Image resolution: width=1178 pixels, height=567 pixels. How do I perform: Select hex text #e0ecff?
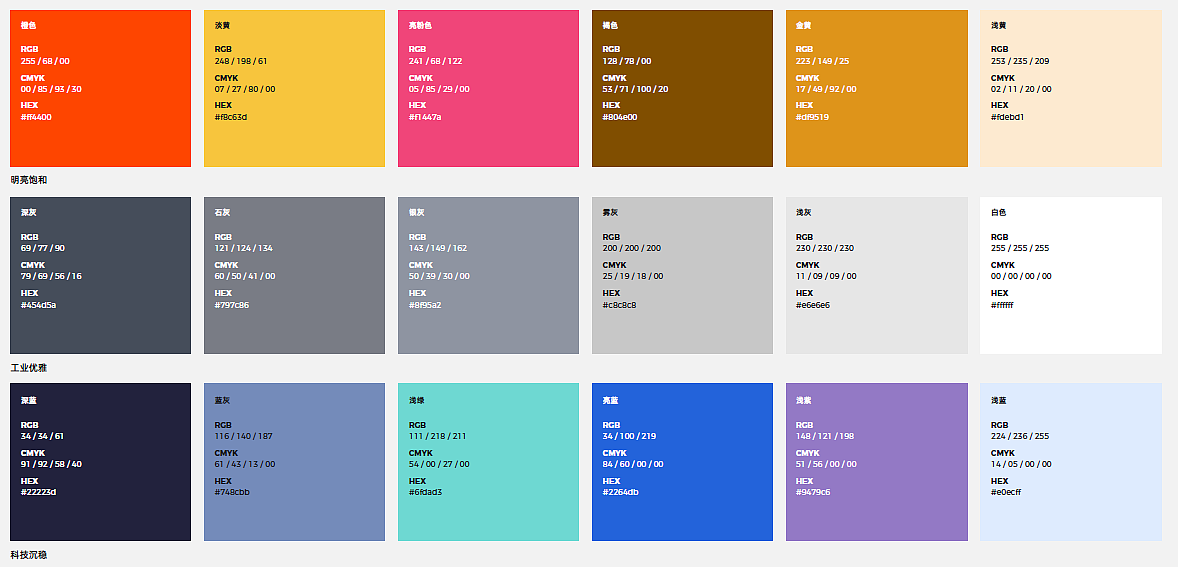1006,492
